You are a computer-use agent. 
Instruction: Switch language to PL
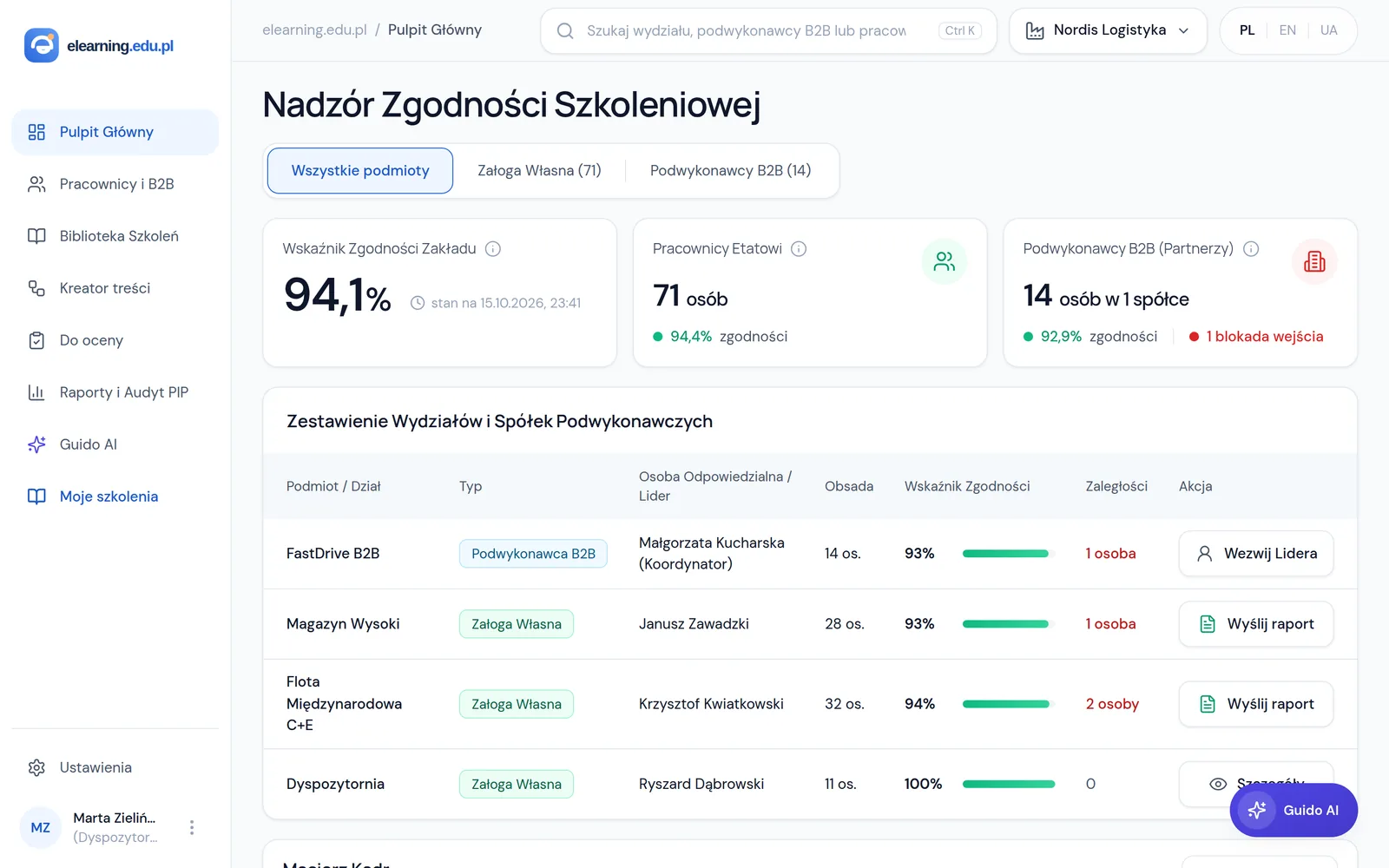(1247, 30)
